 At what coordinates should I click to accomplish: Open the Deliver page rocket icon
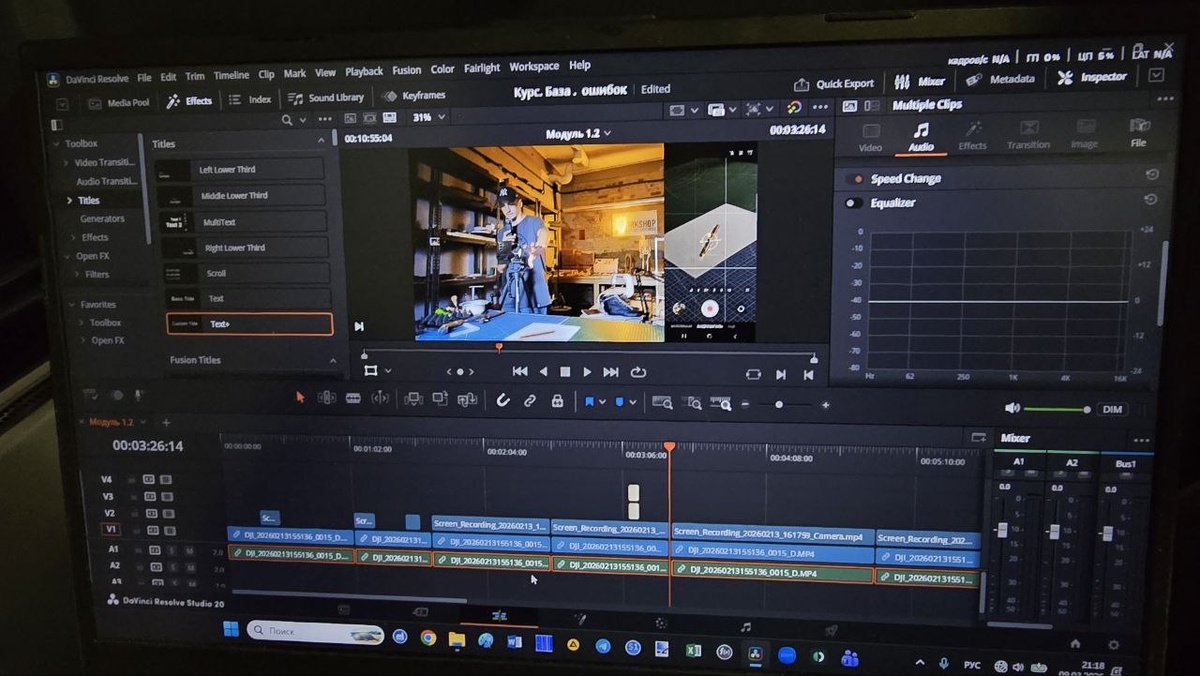[831, 630]
